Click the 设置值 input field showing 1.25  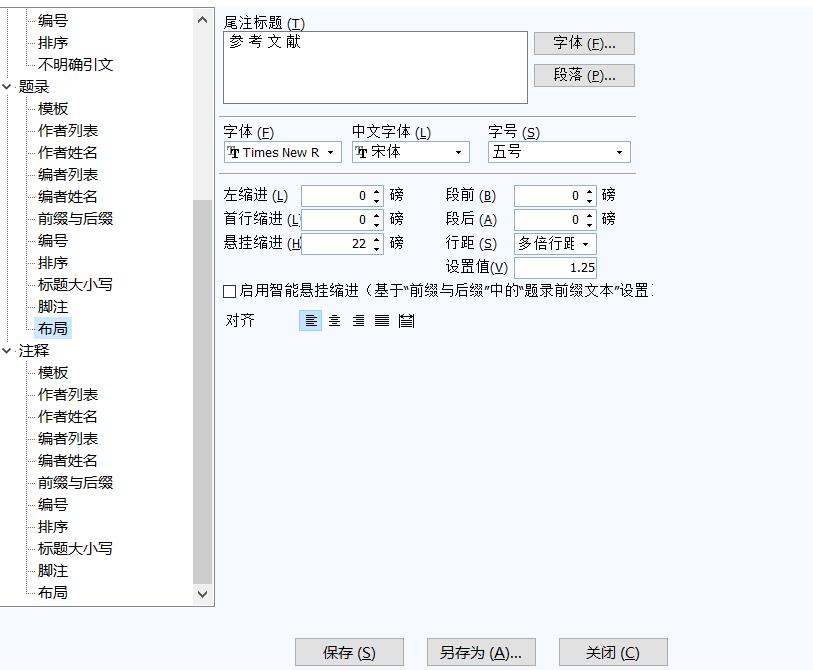coord(555,268)
